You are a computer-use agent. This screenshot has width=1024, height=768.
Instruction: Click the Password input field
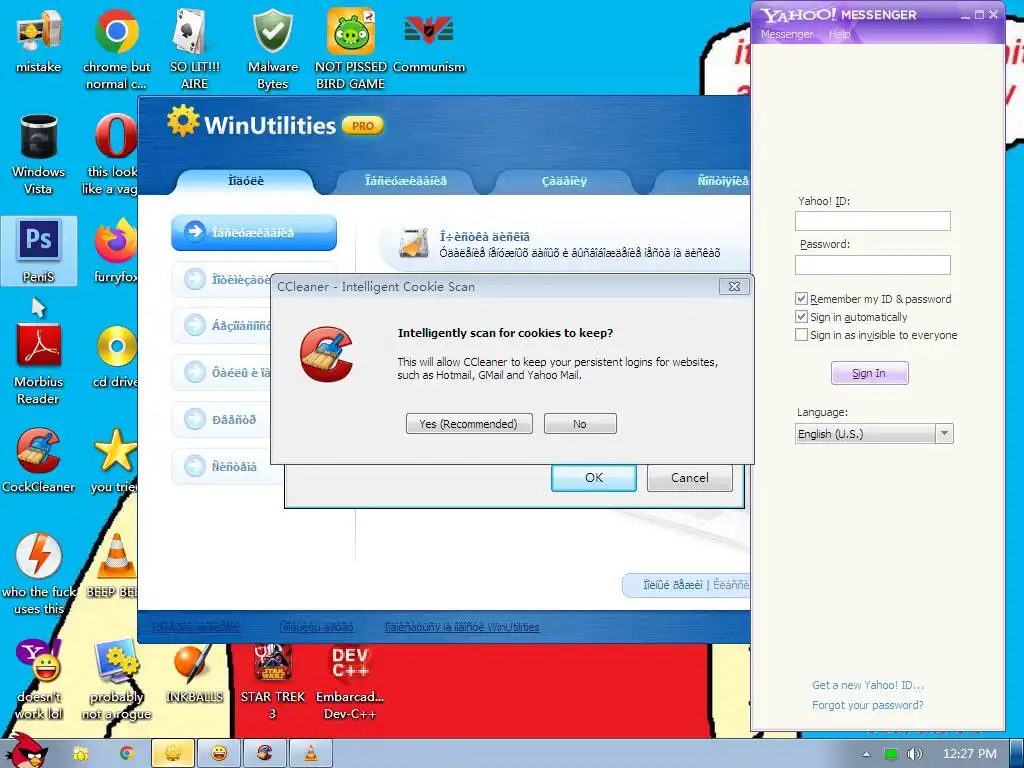(872, 264)
